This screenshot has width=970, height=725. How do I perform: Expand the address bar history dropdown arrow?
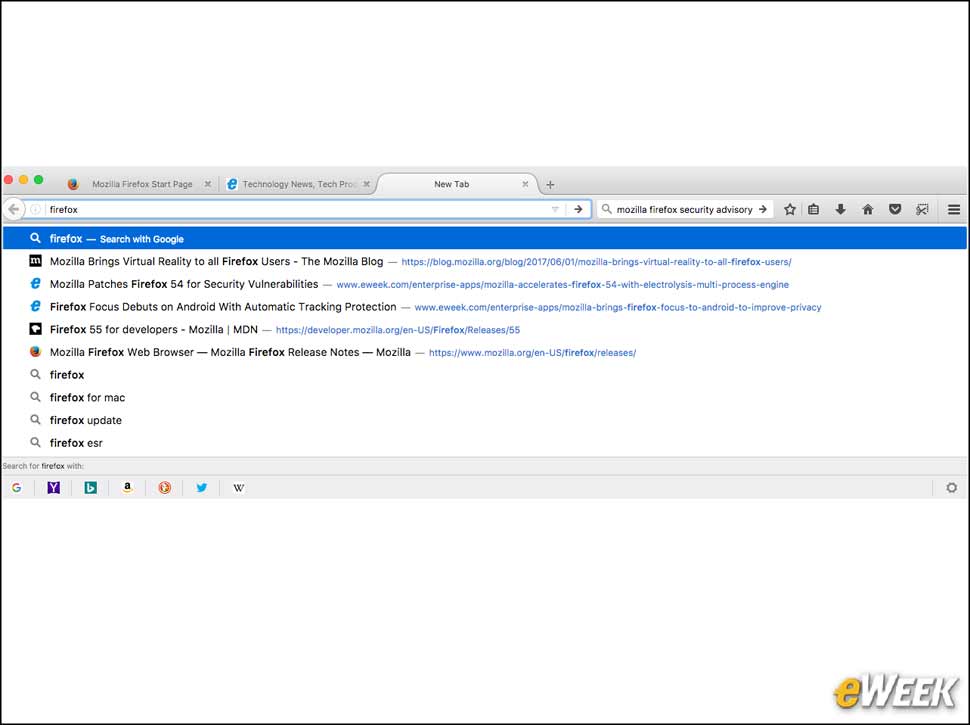click(x=554, y=209)
